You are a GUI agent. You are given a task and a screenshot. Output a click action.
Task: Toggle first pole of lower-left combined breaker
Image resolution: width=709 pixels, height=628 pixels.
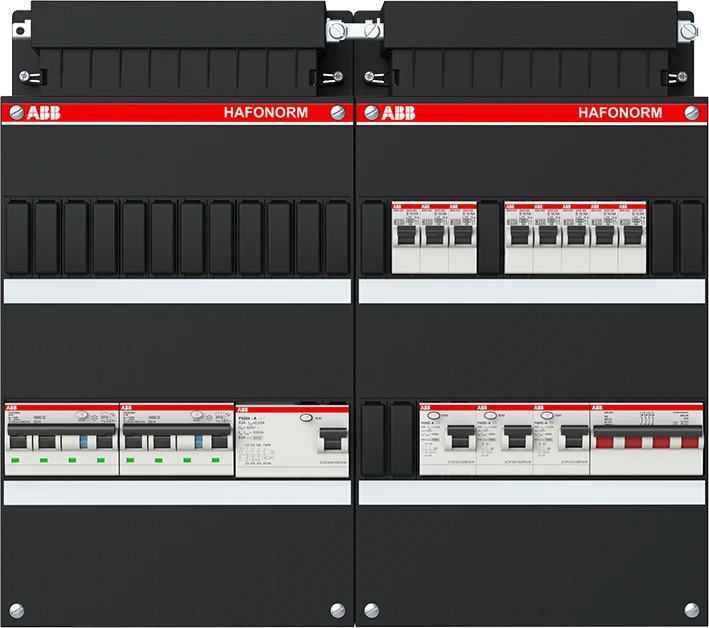20,440
